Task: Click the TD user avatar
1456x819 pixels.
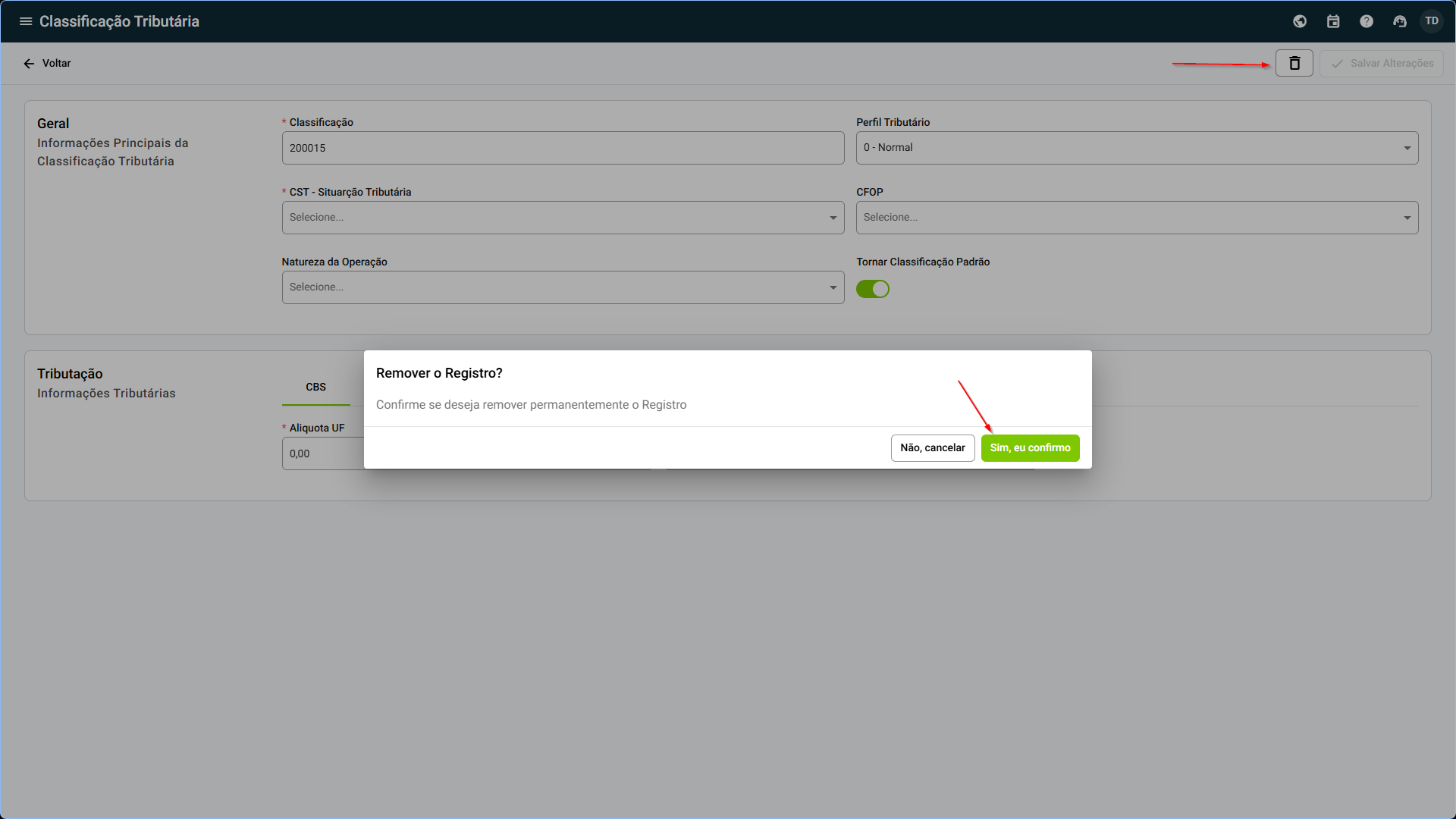Action: click(x=1432, y=21)
